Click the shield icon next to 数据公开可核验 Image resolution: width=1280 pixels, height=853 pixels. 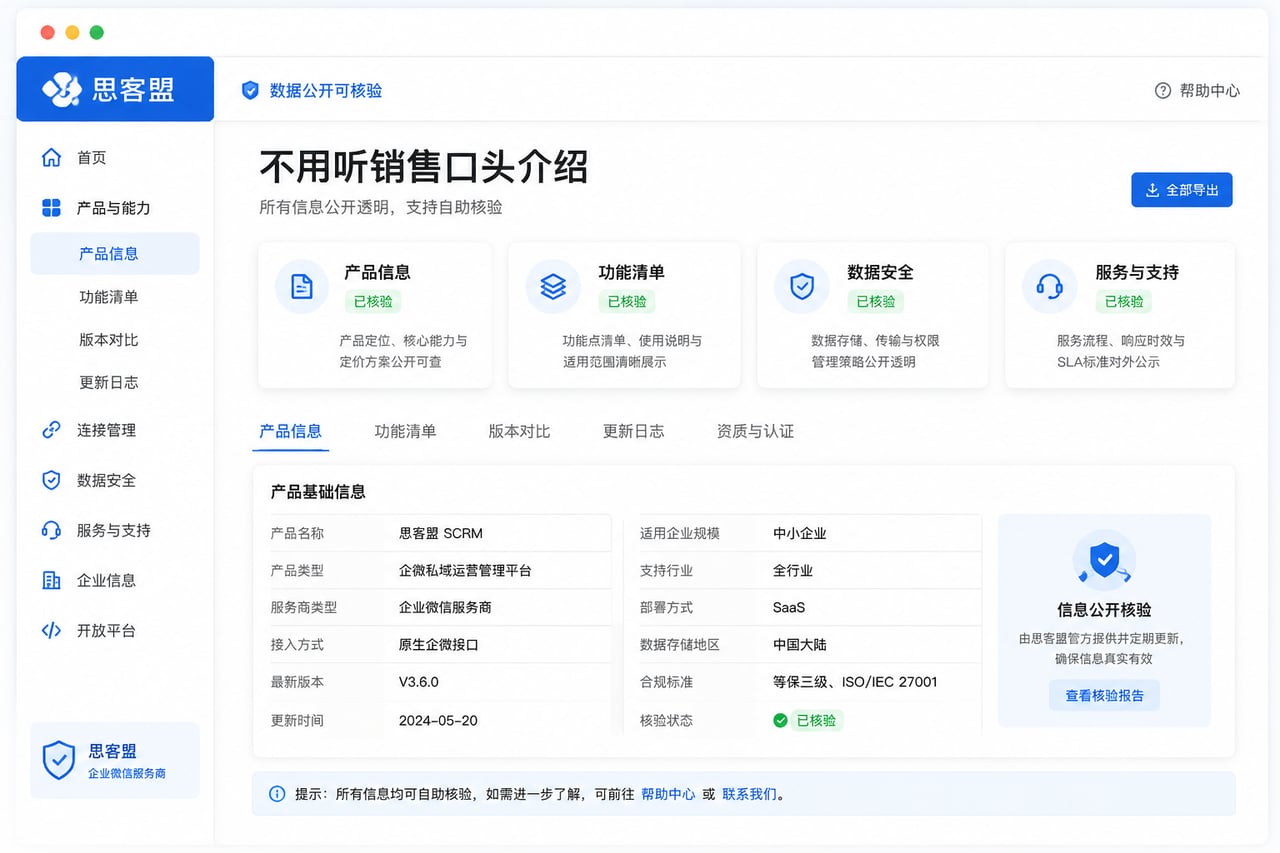point(250,90)
